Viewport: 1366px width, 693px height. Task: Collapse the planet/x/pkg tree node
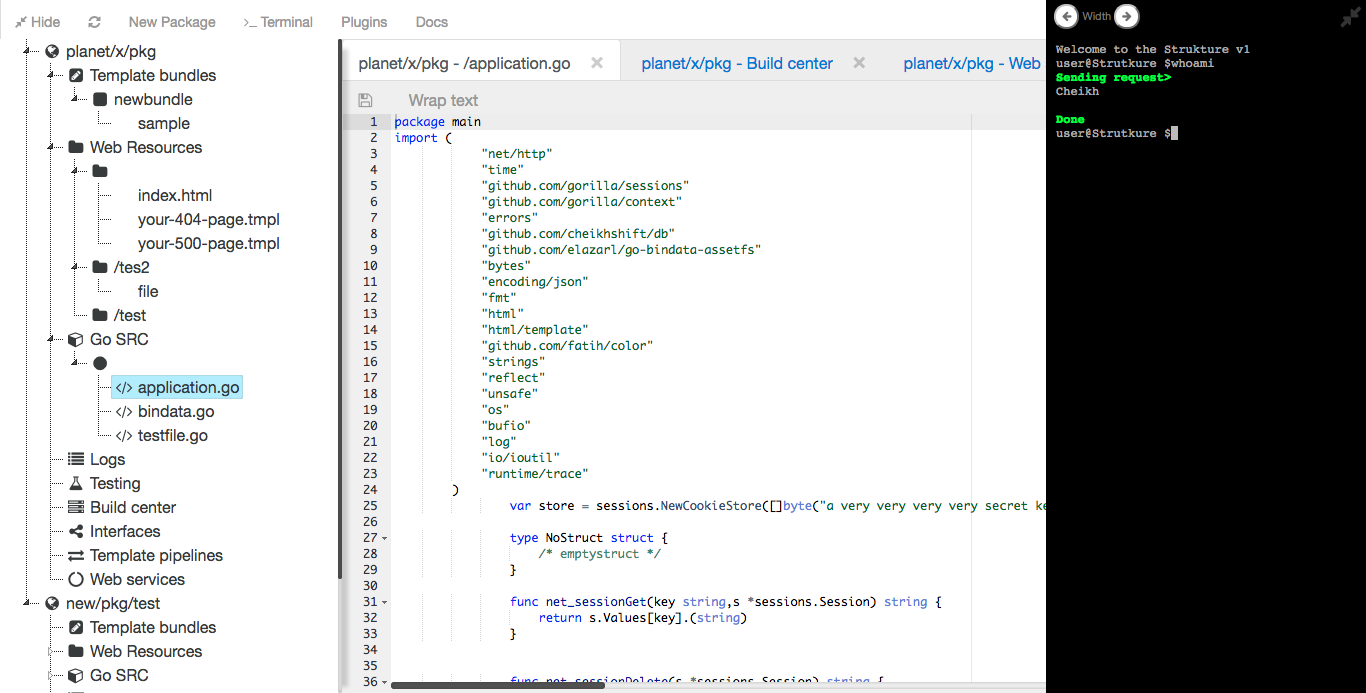[26, 52]
